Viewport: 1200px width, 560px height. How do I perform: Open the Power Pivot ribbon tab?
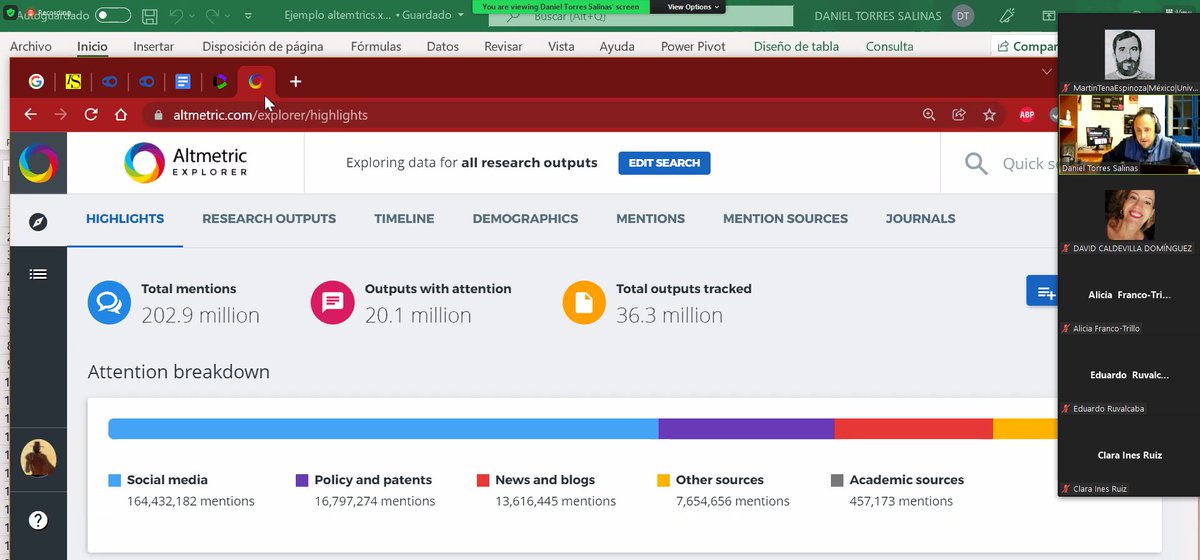[x=695, y=46]
